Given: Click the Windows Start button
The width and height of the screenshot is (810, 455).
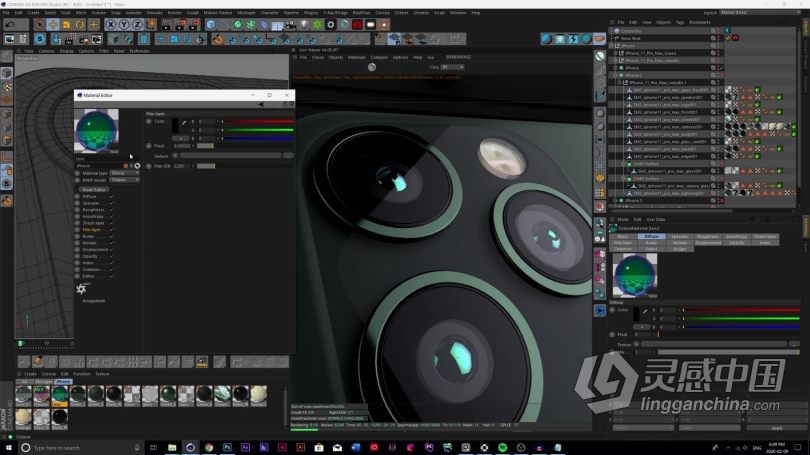Looking at the screenshot, I should [x=9, y=448].
